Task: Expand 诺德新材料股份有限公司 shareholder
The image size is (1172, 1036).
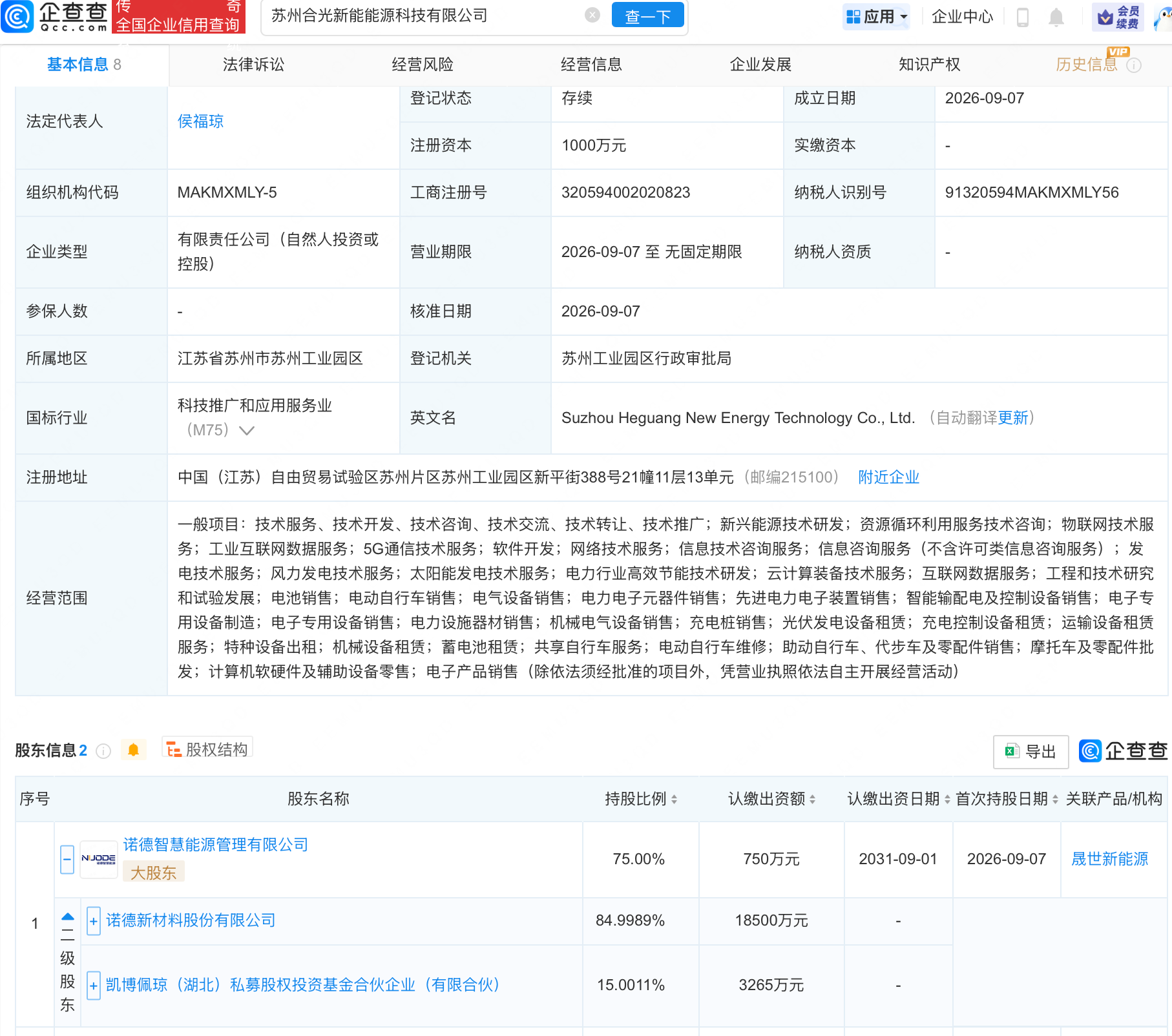Action: (x=94, y=921)
